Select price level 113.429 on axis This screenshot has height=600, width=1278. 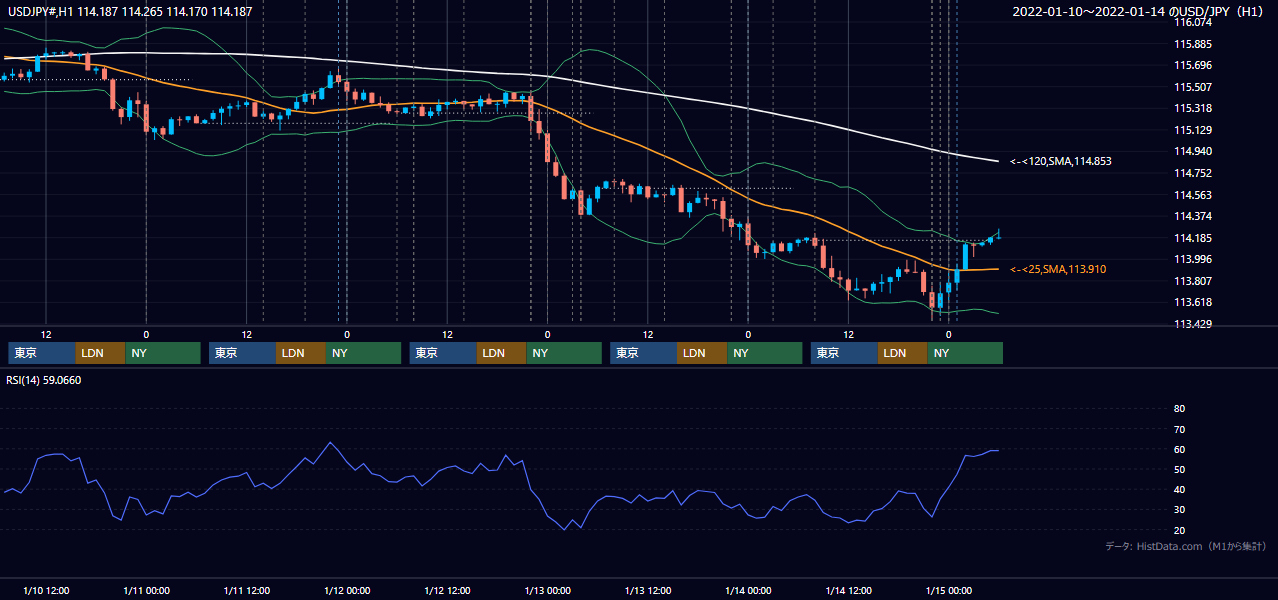pyautogui.click(x=1192, y=324)
